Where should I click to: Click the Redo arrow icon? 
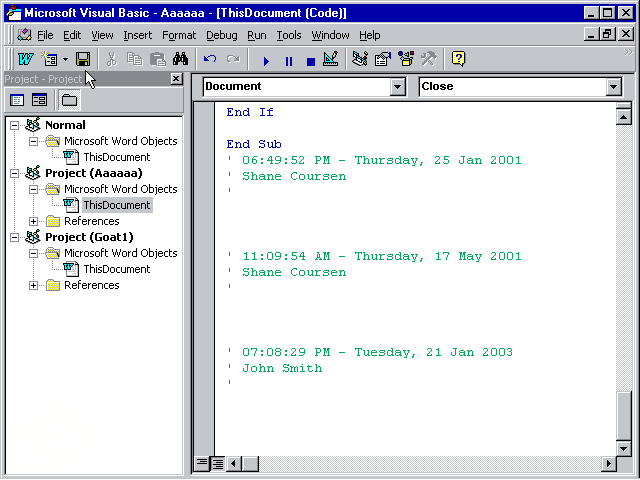233,59
